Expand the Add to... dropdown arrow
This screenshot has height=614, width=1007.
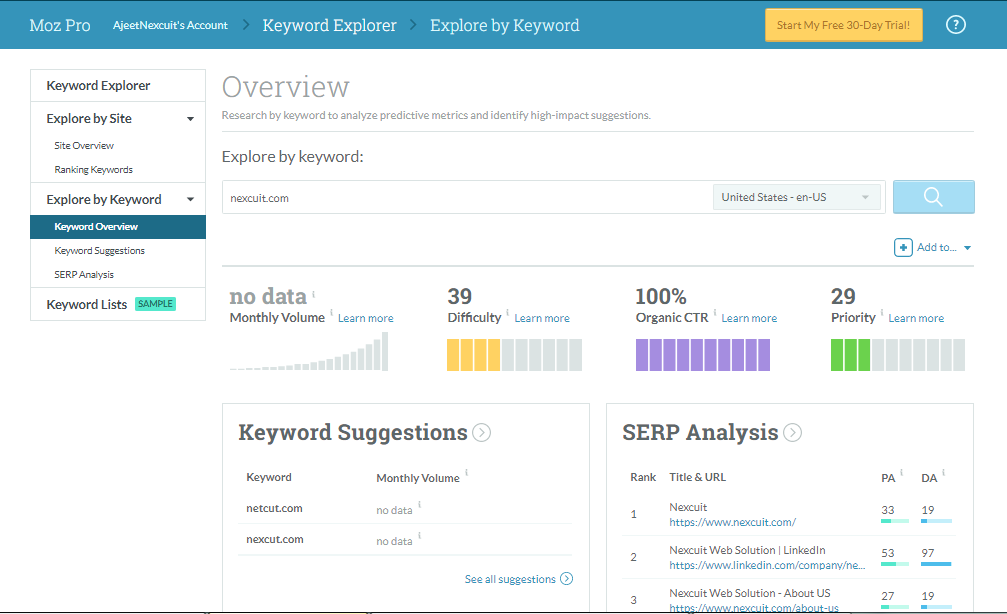click(x=967, y=248)
